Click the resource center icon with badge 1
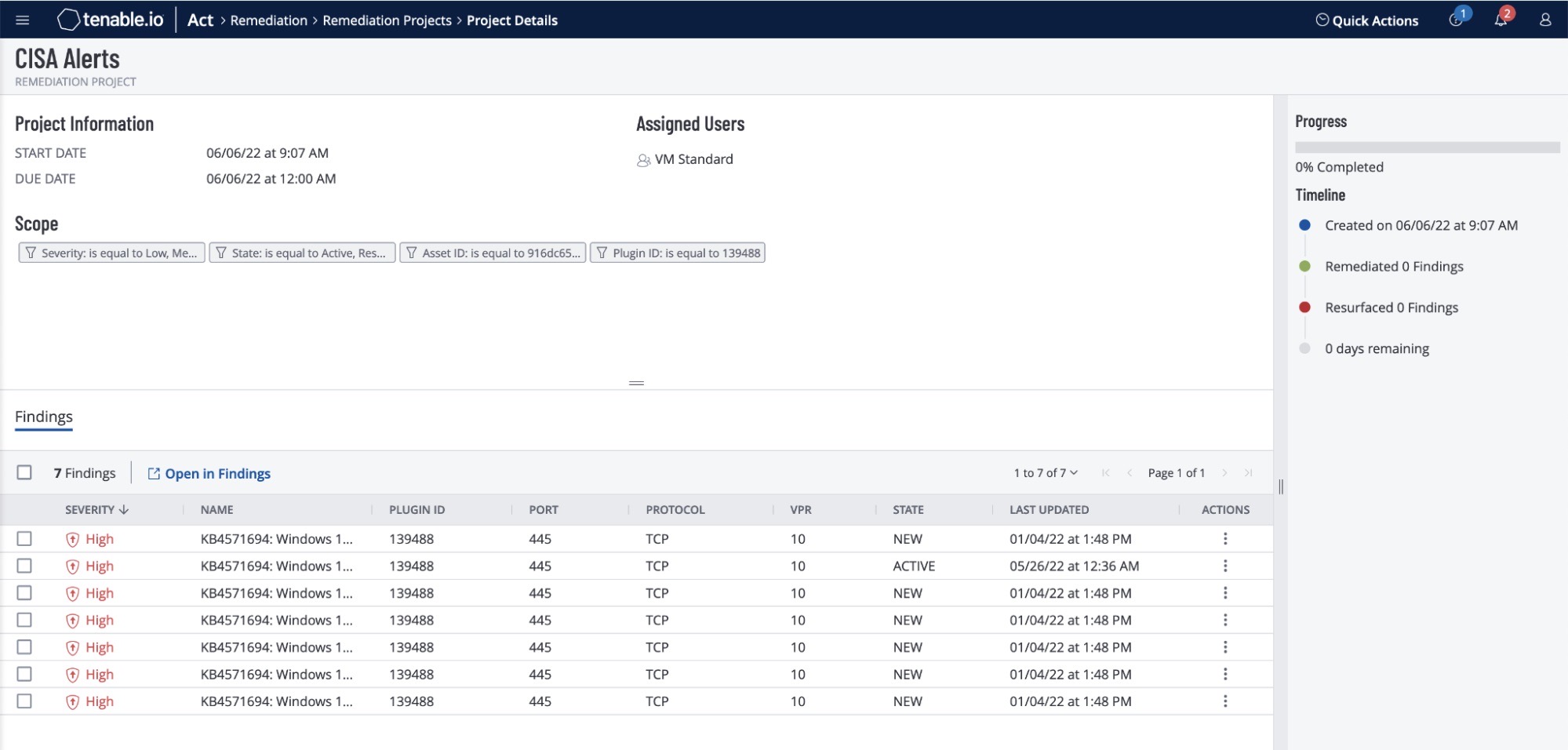The image size is (1568, 750). tap(1456, 20)
